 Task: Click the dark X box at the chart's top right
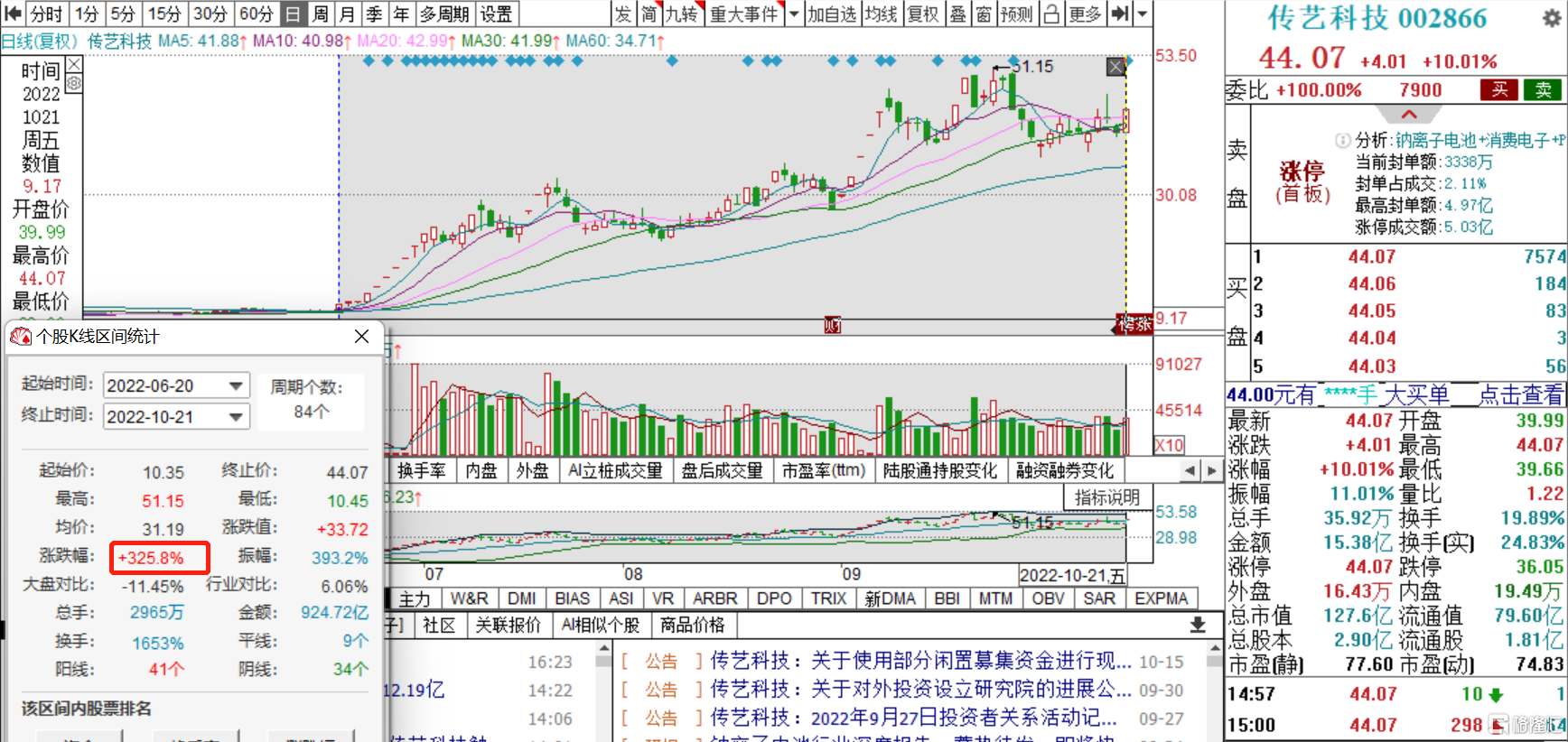click(1115, 67)
